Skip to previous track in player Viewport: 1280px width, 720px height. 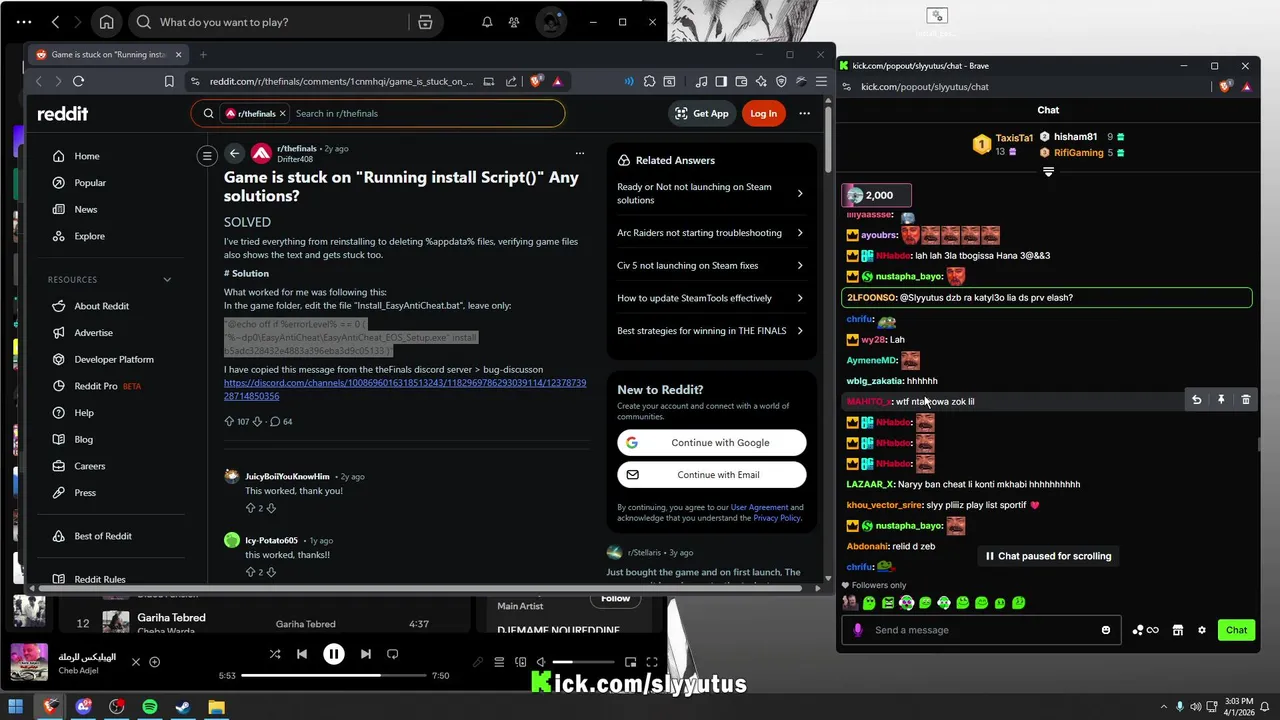tap(302, 654)
